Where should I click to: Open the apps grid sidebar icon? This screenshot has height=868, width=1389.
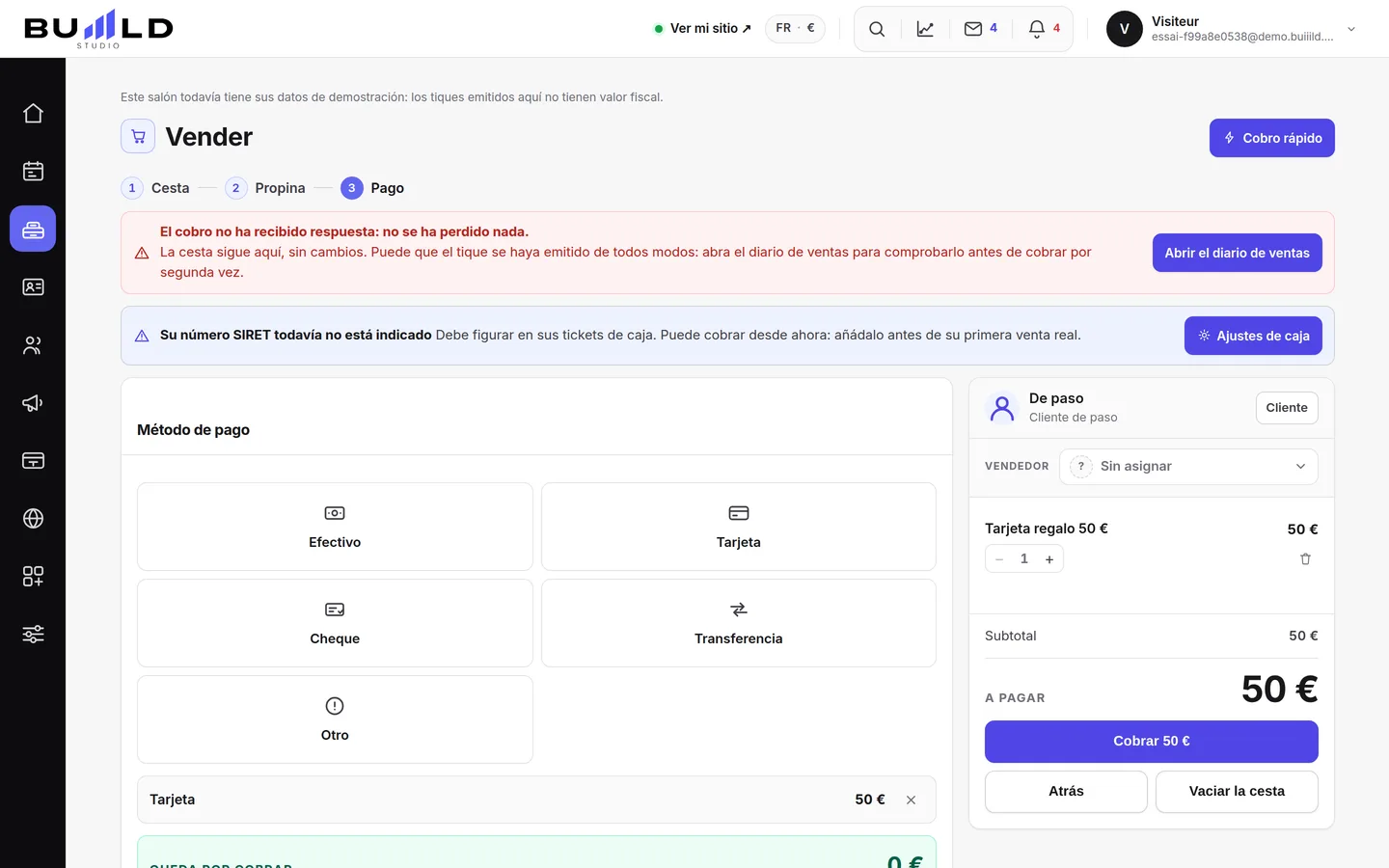click(x=33, y=577)
